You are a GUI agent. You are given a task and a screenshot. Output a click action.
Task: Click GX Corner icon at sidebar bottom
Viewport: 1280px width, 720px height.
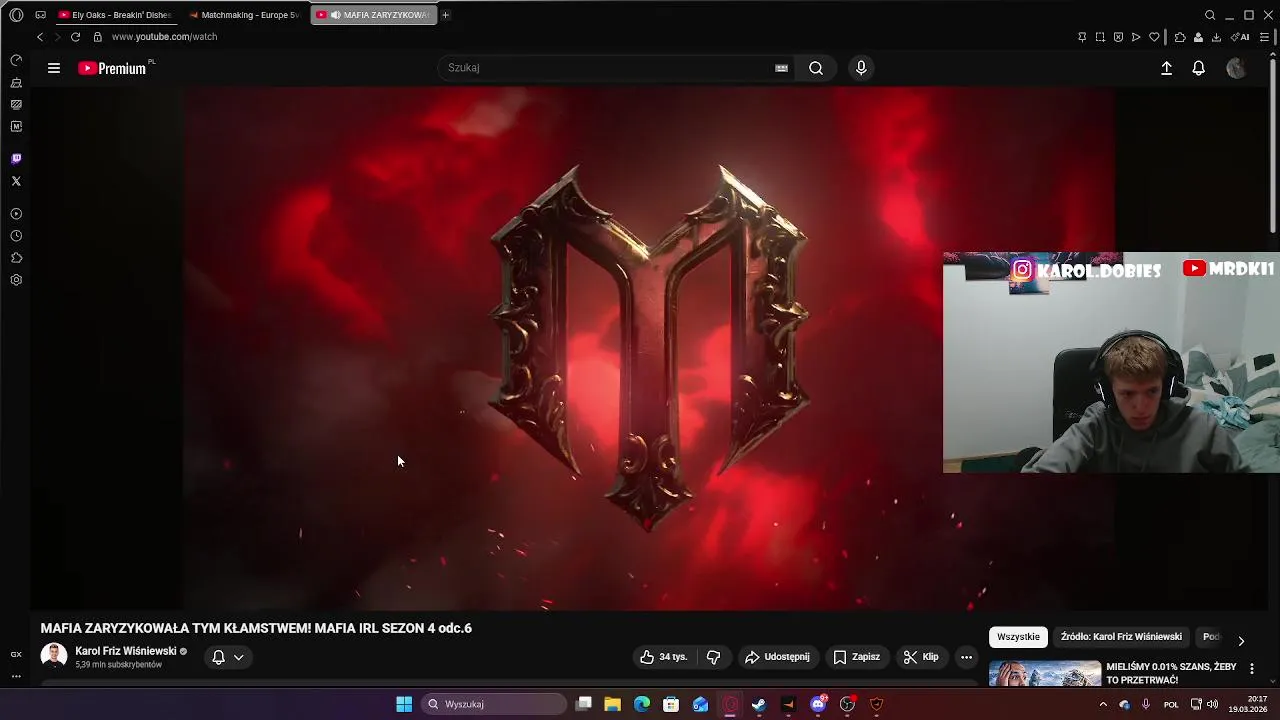[16, 654]
